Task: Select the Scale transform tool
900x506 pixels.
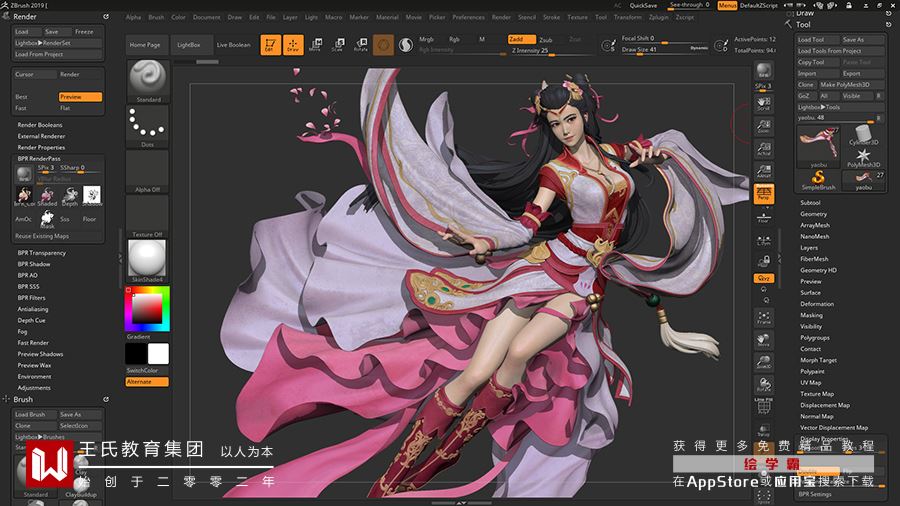Action: 338,44
